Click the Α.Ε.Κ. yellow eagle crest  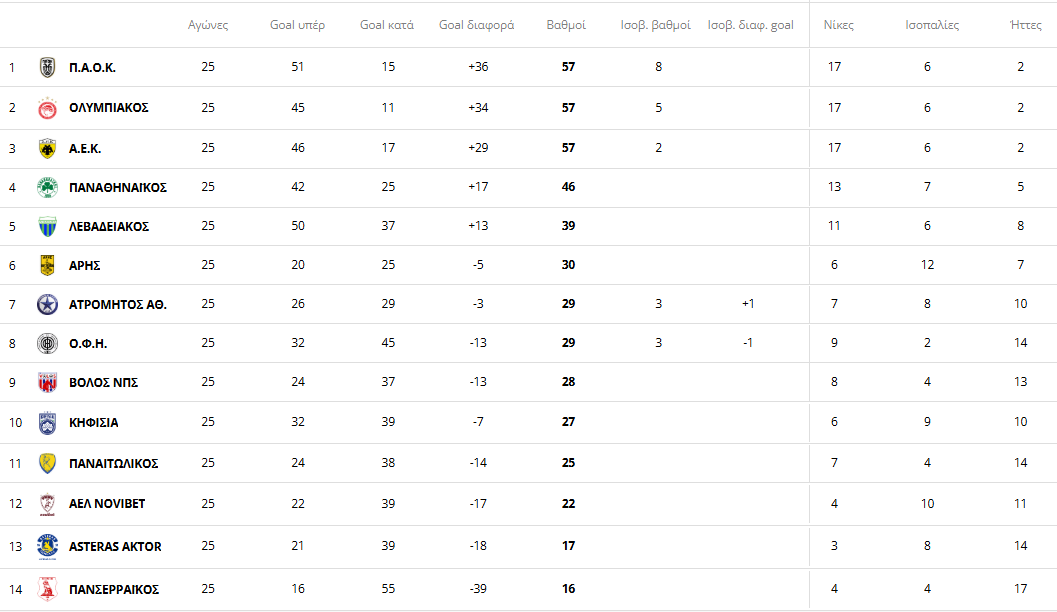point(47,148)
